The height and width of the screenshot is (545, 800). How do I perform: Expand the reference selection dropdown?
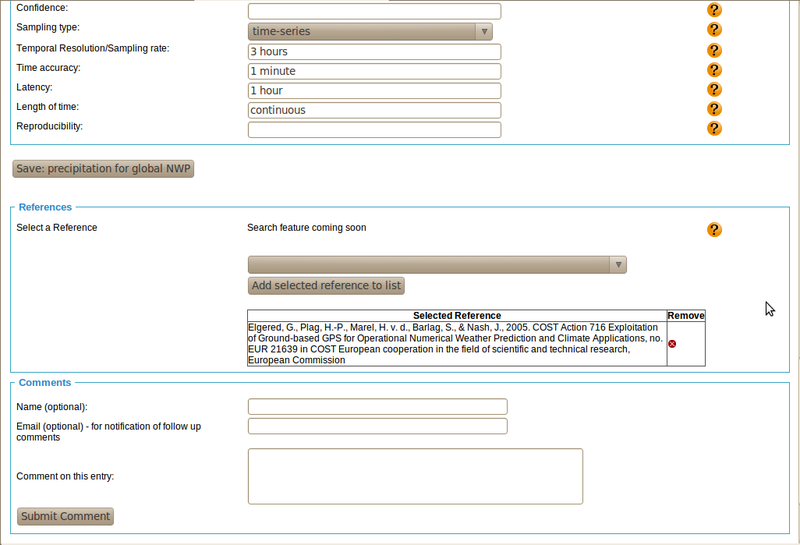[437, 265]
